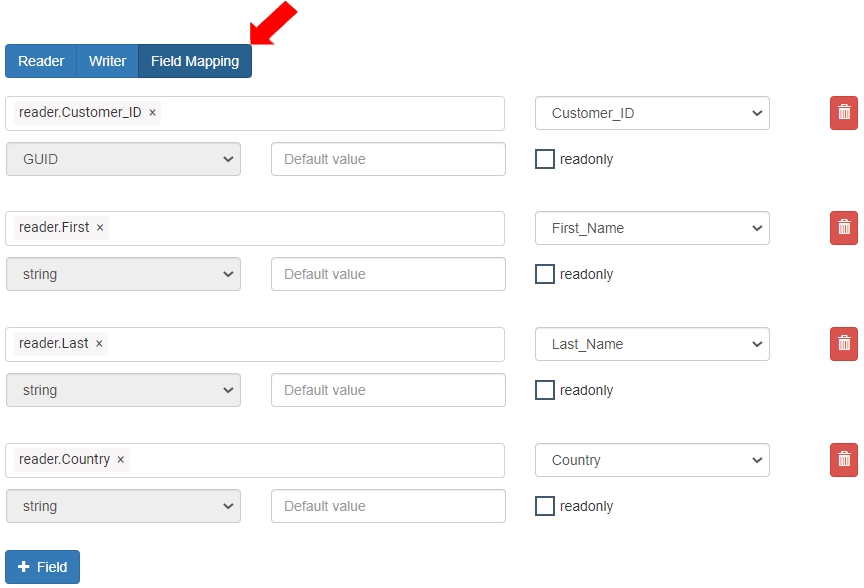864x588 pixels.
Task: Switch to the Reader tab
Action: 41,61
